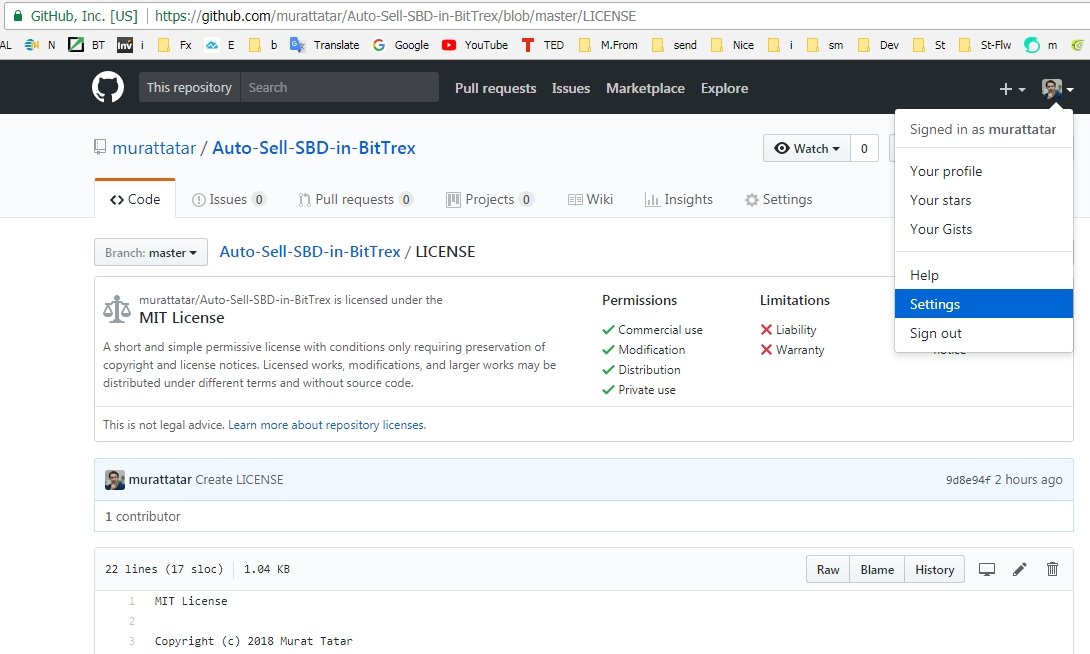Viewport: 1090px width, 654px height.
Task: Click the BT bookmark icon
Action: point(76,45)
